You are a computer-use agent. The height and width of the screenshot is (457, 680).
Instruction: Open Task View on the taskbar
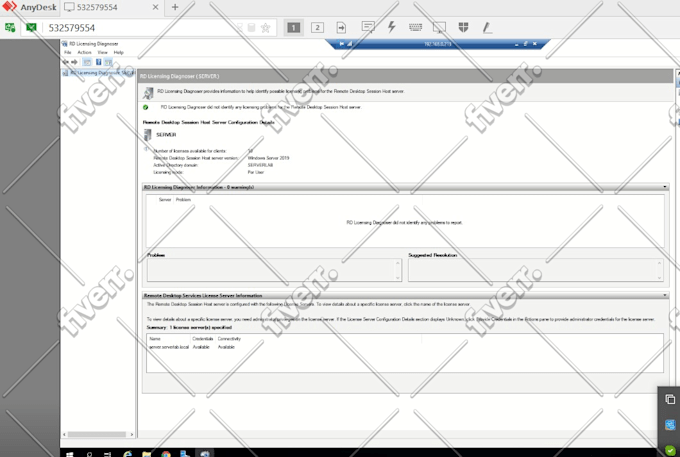point(108,454)
